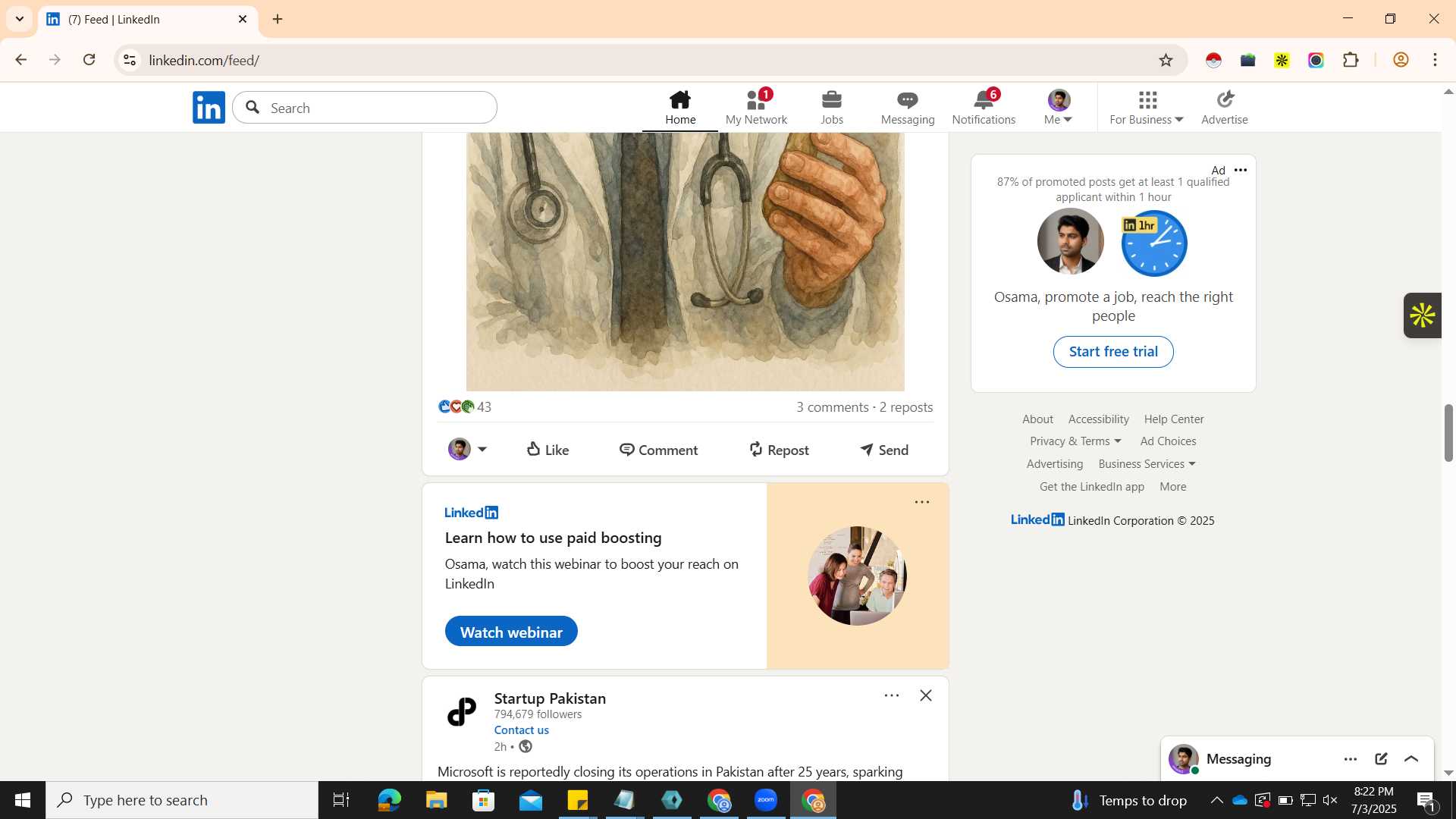The image size is (1456, 819).
Task: Open Windows Start menu
Action: (23, 800)
